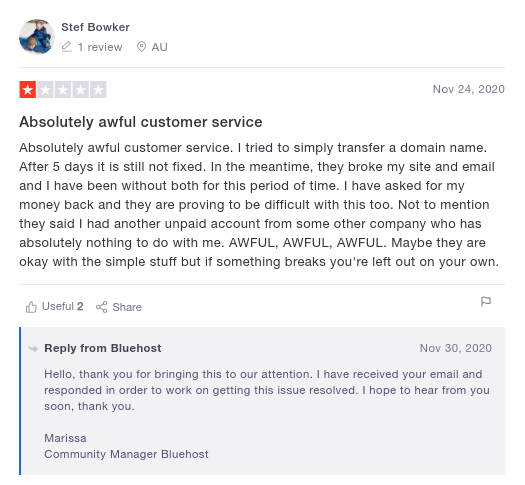525x485 pixels.
Task: Click the review date Nov 24, 2020
Action: [468, 89]
